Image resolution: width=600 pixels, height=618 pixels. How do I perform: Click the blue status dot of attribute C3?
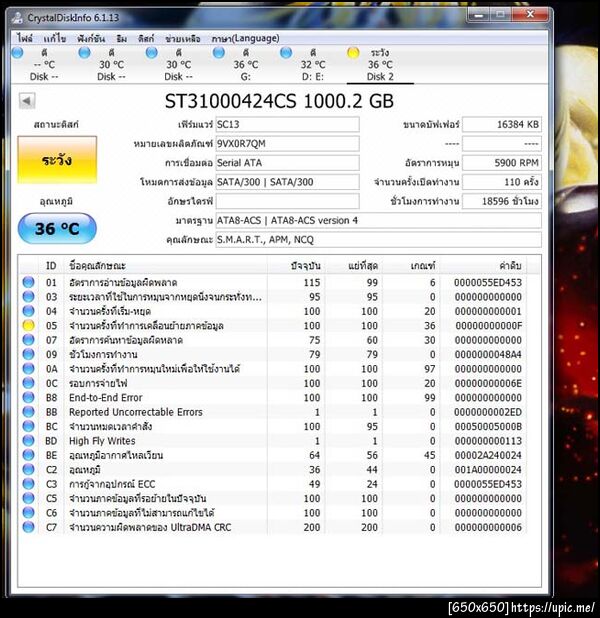tap(28, 484)
